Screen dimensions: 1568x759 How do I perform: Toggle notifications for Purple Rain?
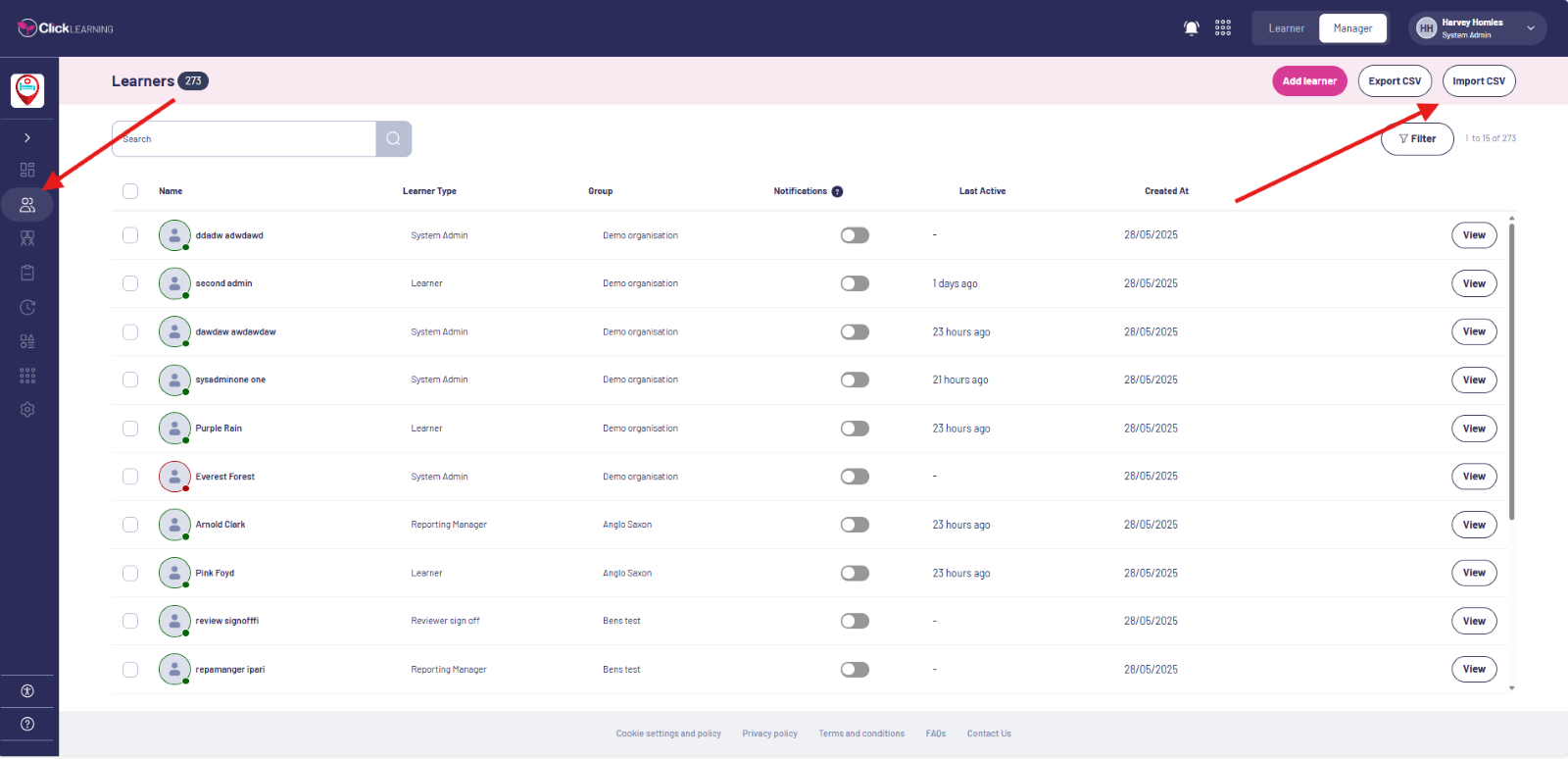(855, 429)
